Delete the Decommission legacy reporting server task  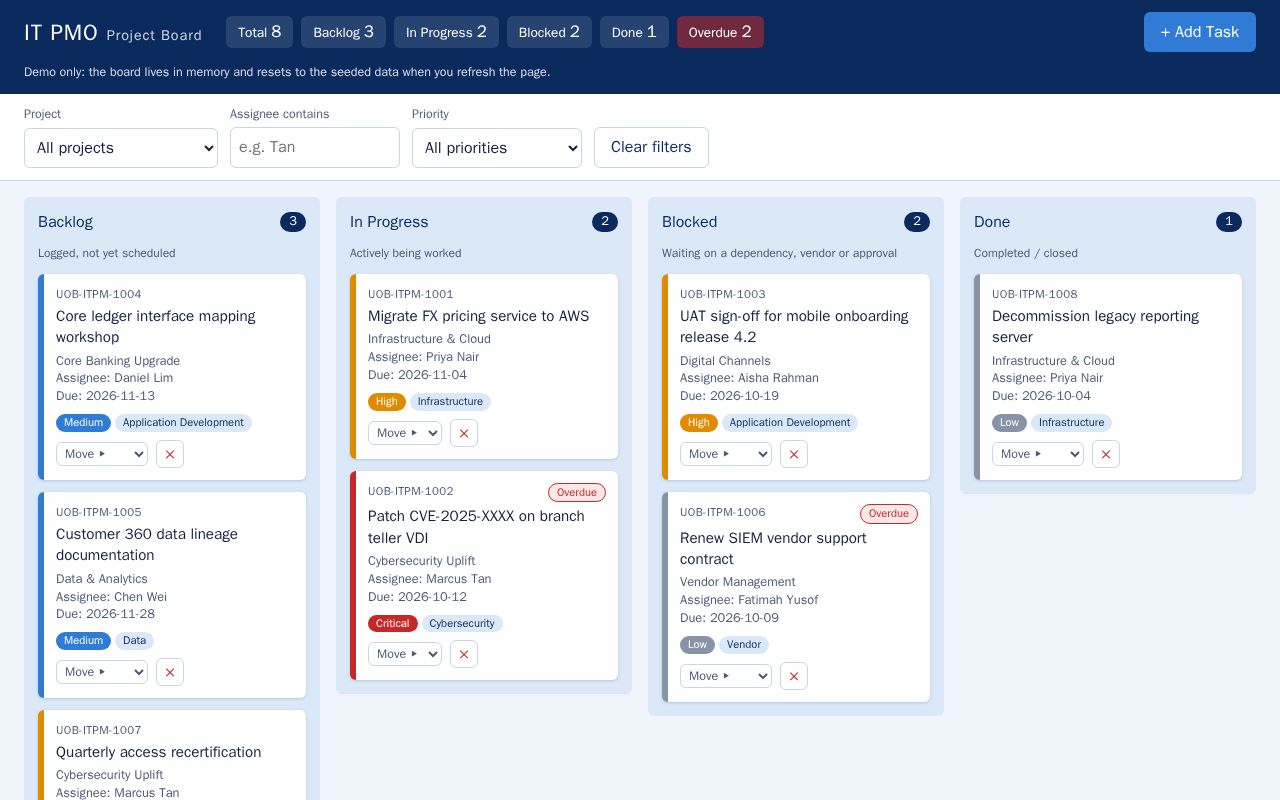[x=1106, y=454]
